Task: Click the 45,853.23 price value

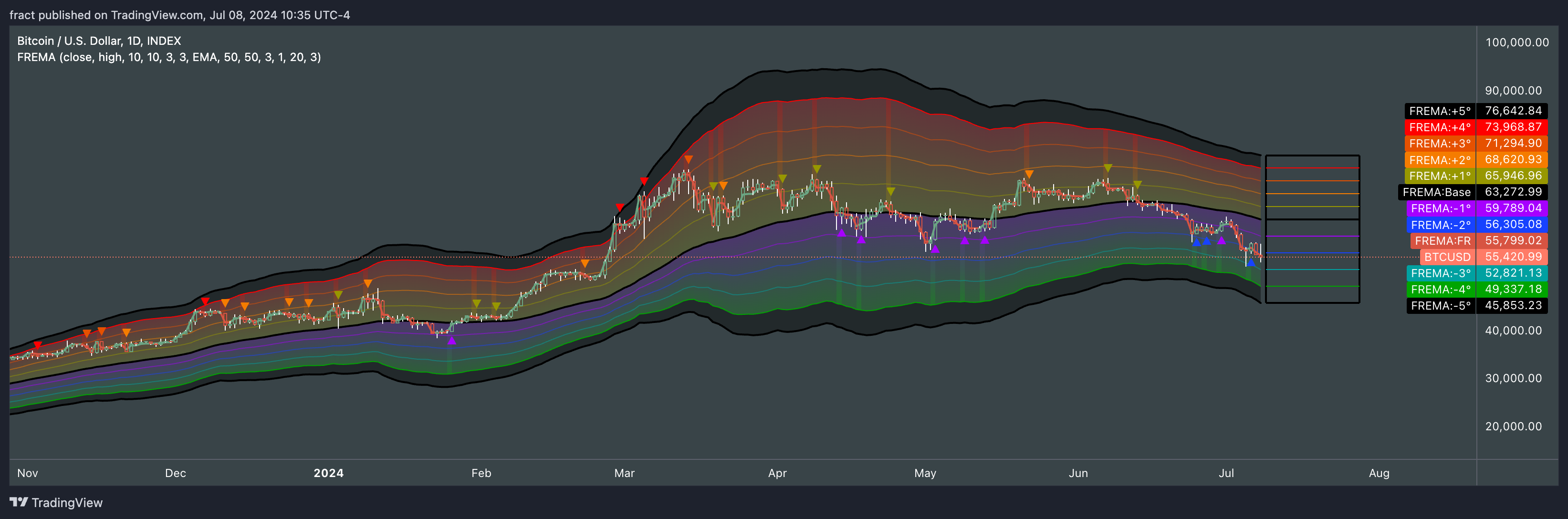Action: click(x=1513, y=305)
